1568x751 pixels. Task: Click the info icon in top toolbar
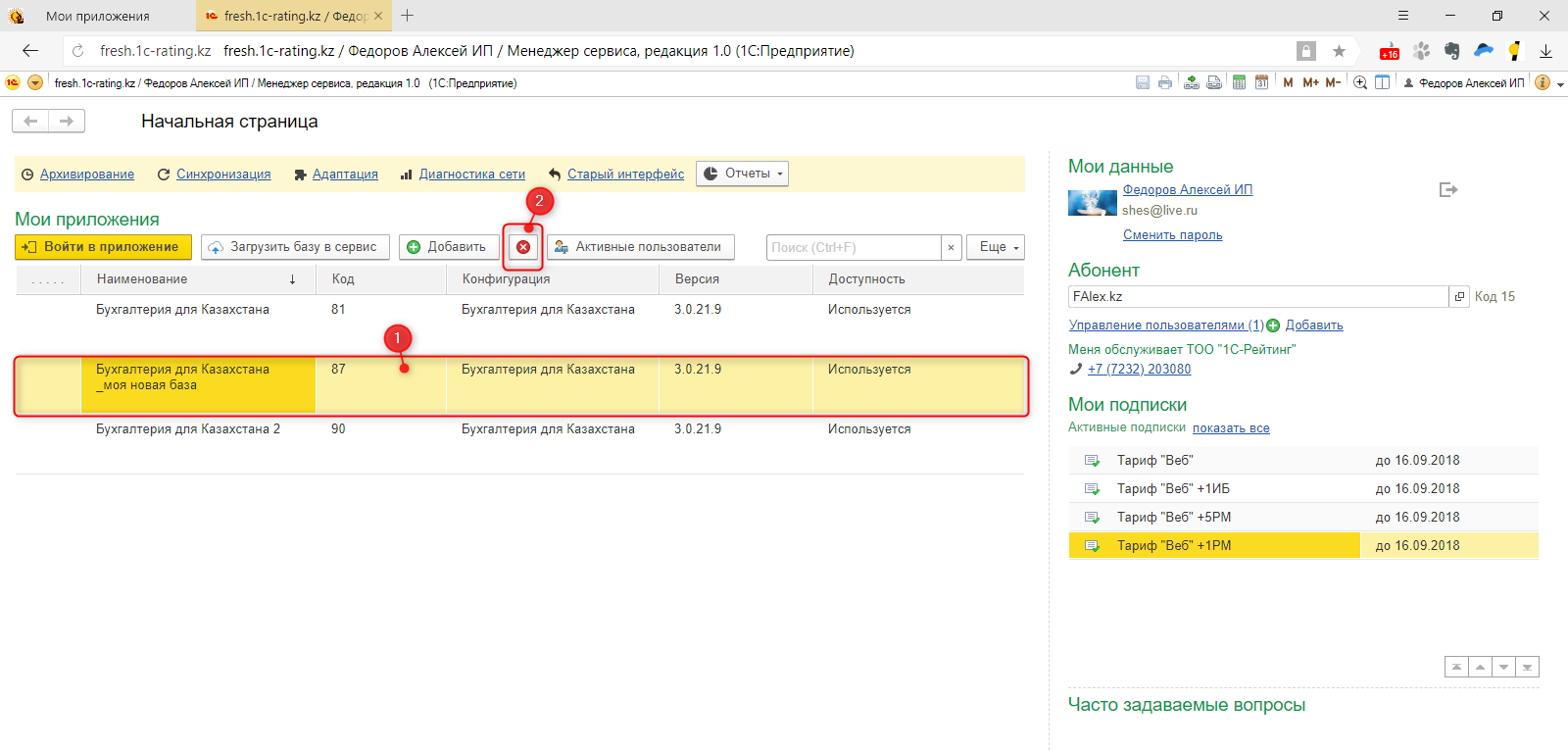click(x=1542, y=82)
